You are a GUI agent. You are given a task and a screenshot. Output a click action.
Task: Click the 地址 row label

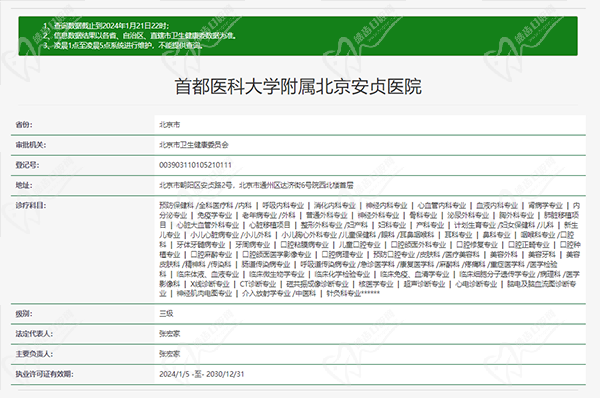[x=24, y=186]
